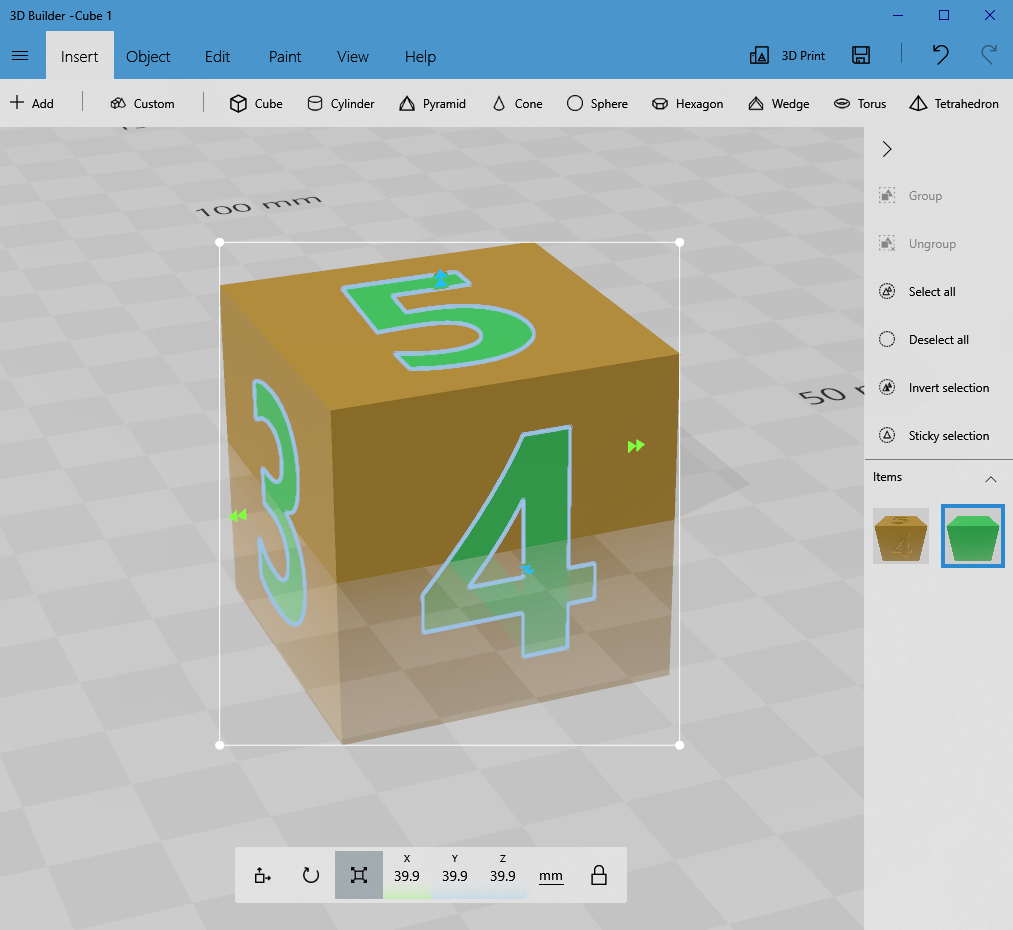Insert a Cube shape
This screenshot has width=1013, height=930.
tap(256, 103)
